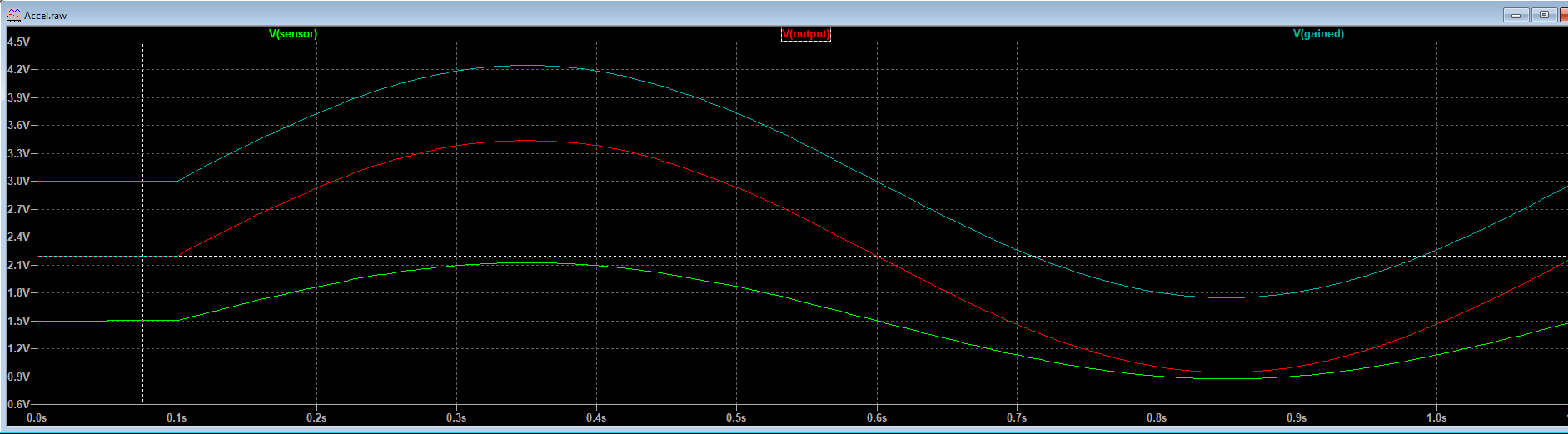The image size is (1568, 434).
Task: Click the 4.5V label on vertical axis
Action: [18, 42]
